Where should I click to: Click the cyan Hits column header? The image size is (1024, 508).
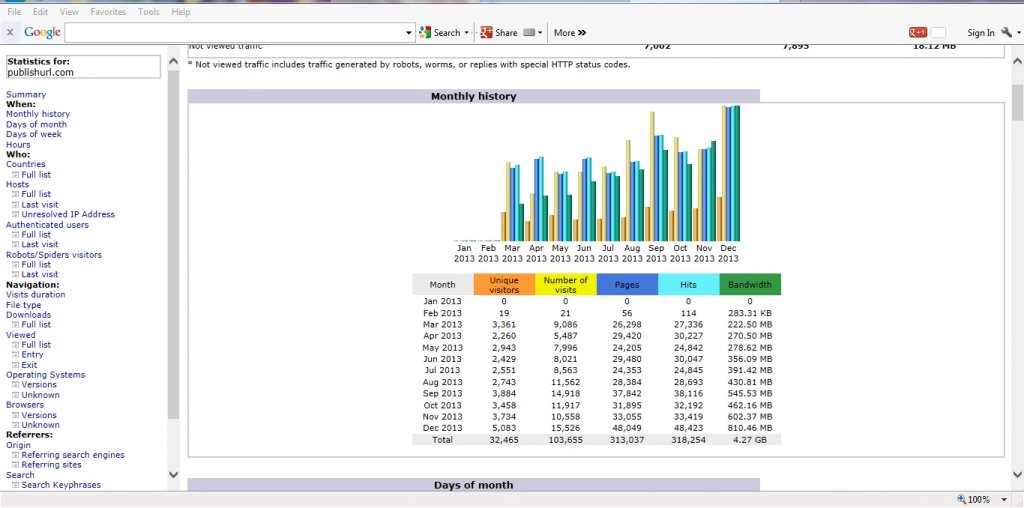pos(688,285)
